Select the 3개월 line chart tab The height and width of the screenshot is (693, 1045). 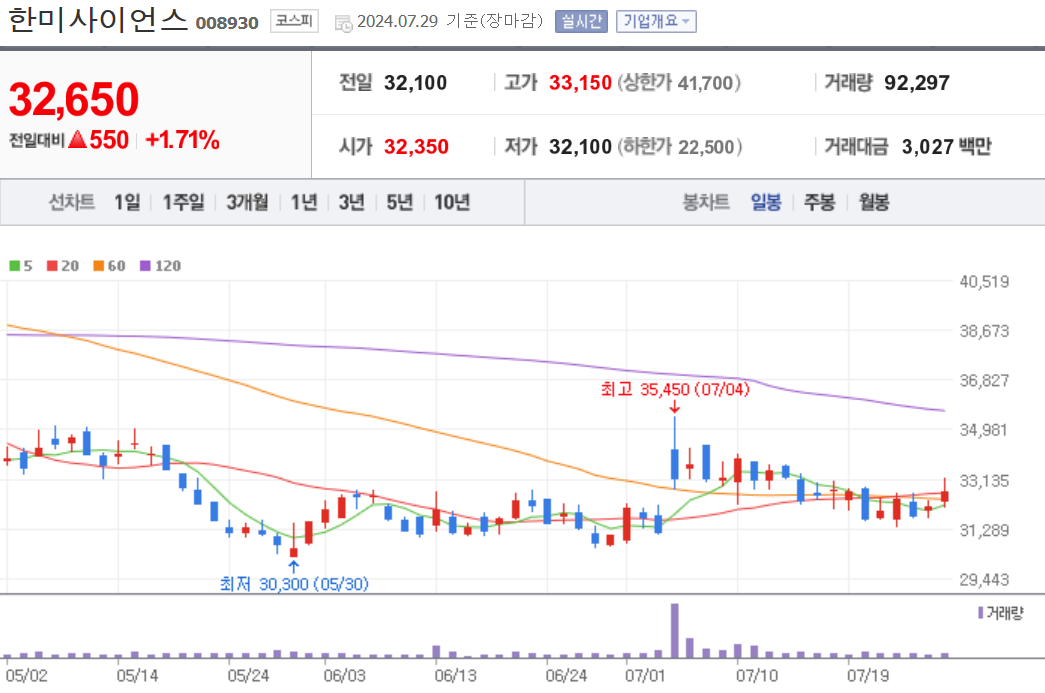click(x=247, y=202)
